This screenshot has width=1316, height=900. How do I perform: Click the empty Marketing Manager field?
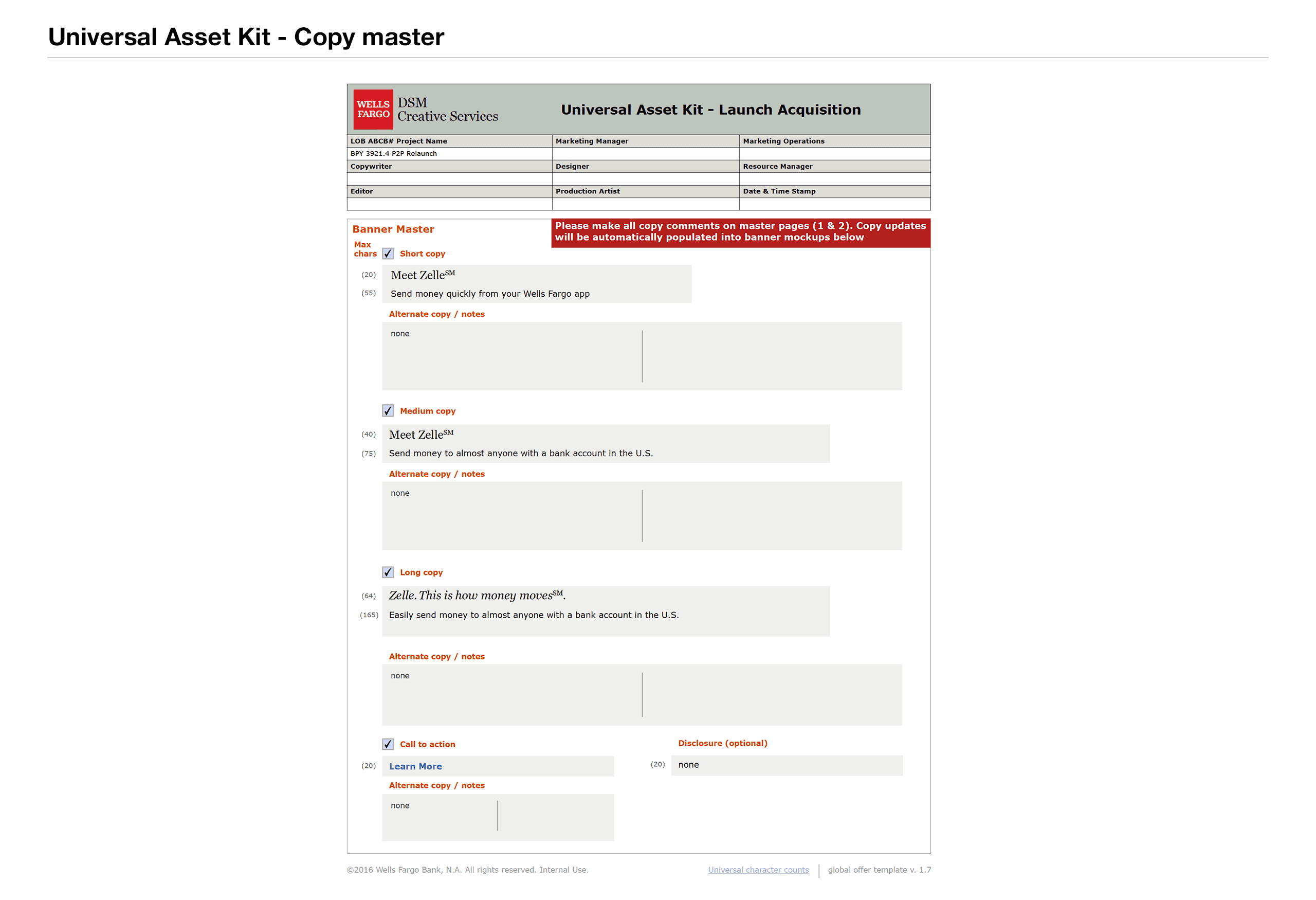click(x=645, y=154)
